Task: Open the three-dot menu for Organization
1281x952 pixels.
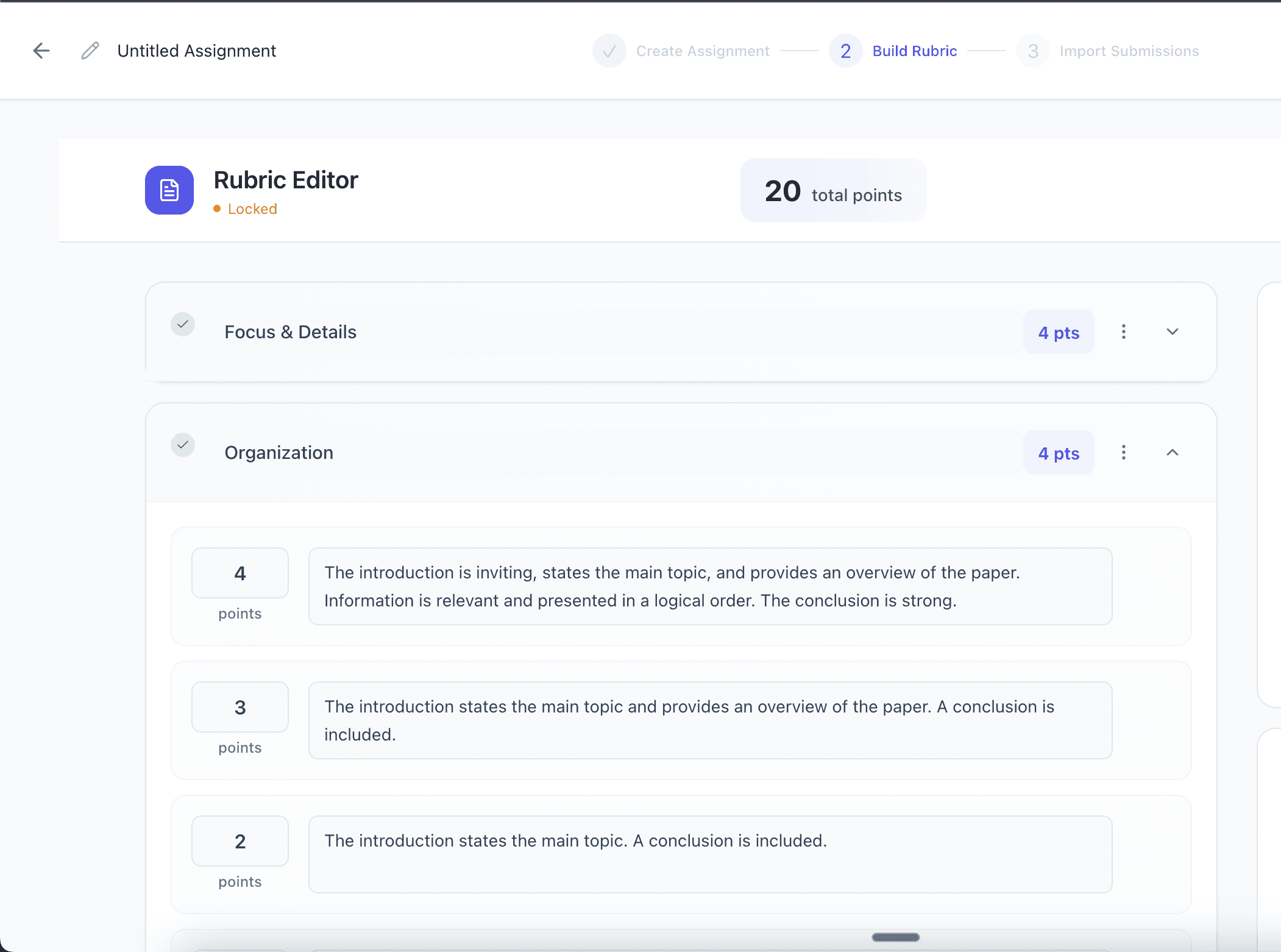Action: point(1124,452)
